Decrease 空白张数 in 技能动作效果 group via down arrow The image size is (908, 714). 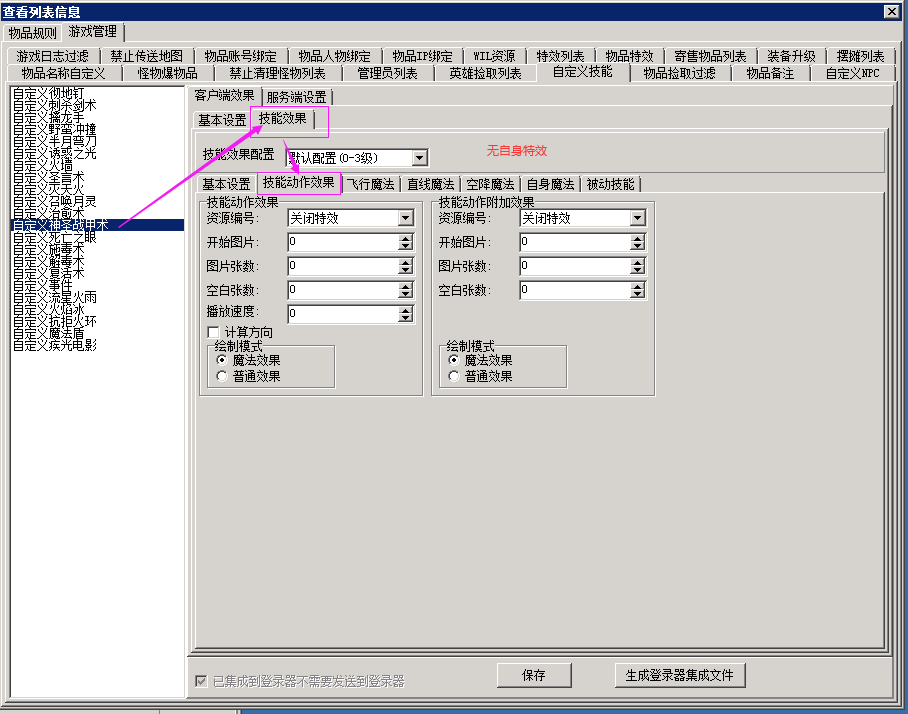point(405,294)
